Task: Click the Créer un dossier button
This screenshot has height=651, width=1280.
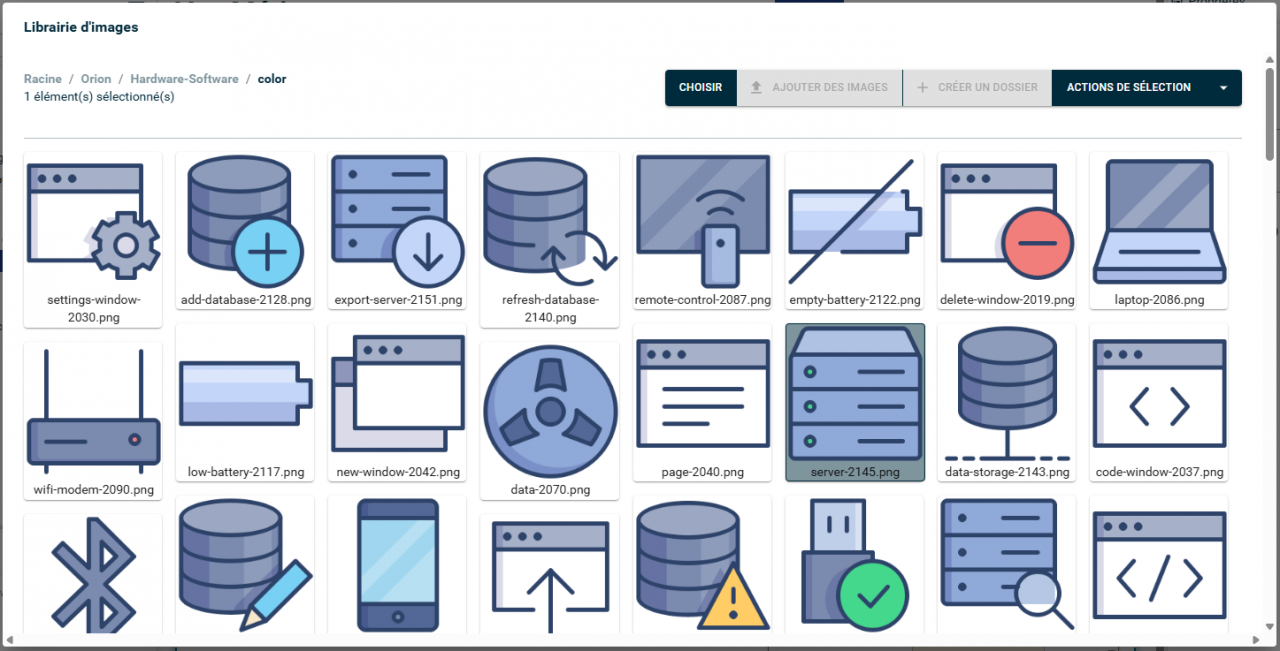Action: point(976,88)
